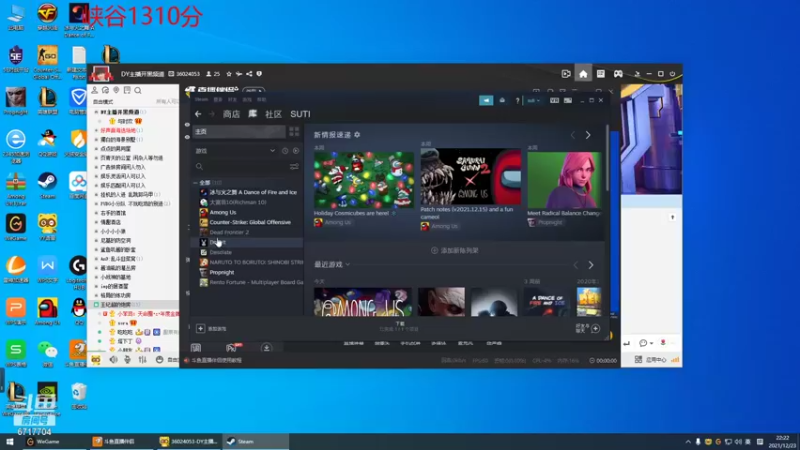Open 应用中心 app center link
Screen dimensions: 800x450
pyautogui.click(x=656, y=360)
